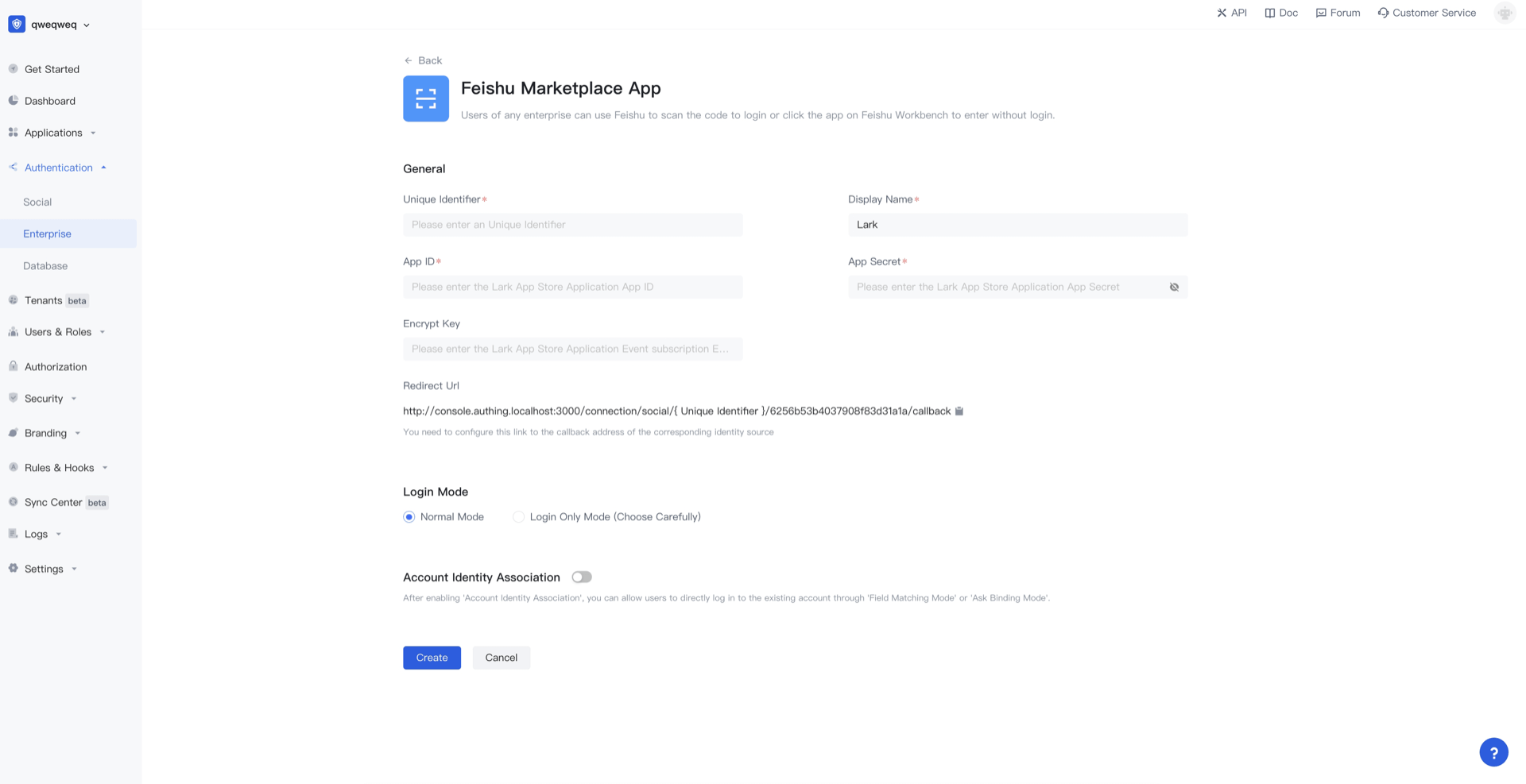Expand the Applications sidebar menu
Screen dimensions: 1526x784
coord(53,133)
